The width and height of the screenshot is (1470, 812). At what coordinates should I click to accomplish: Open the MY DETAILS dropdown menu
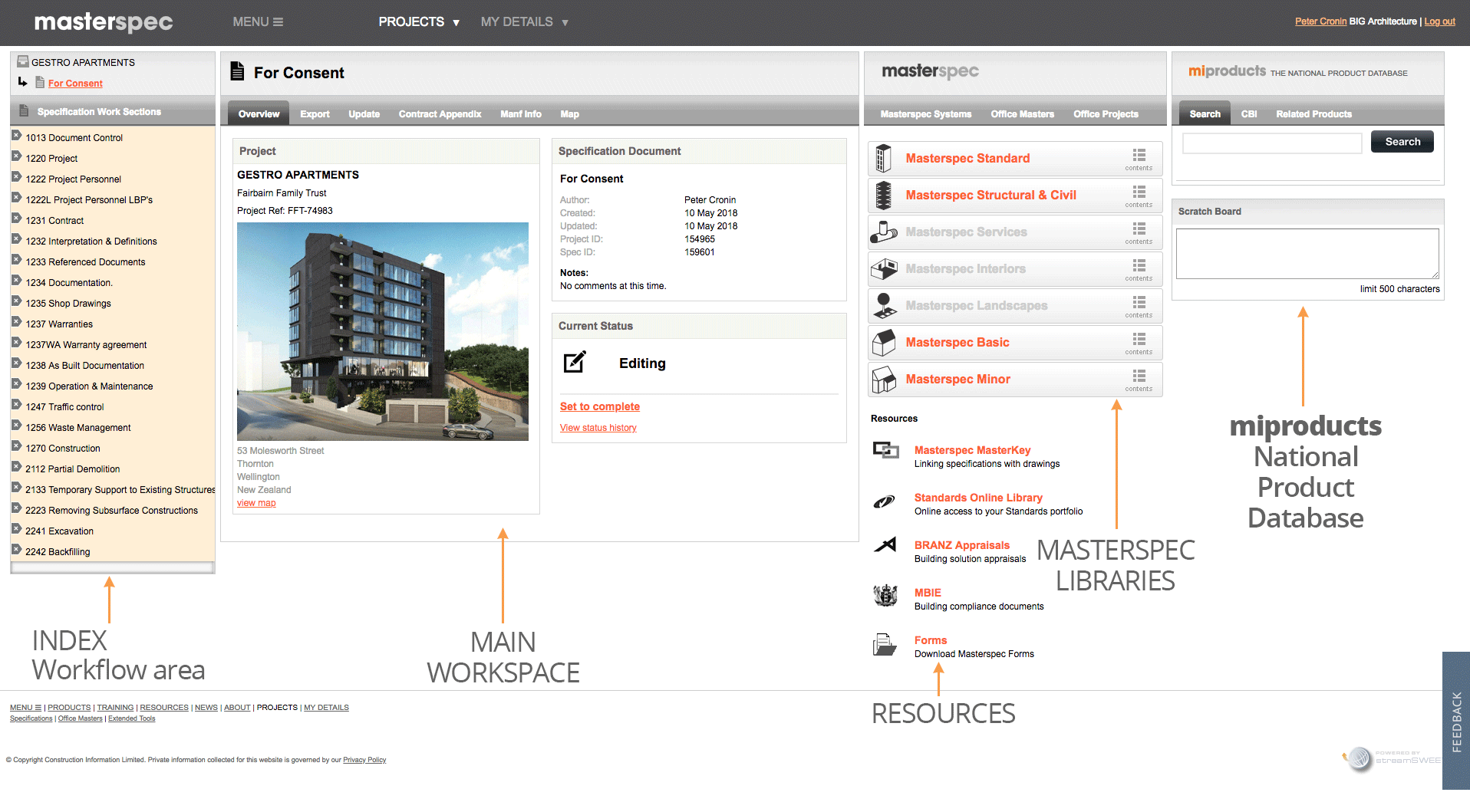pos(524,22)
